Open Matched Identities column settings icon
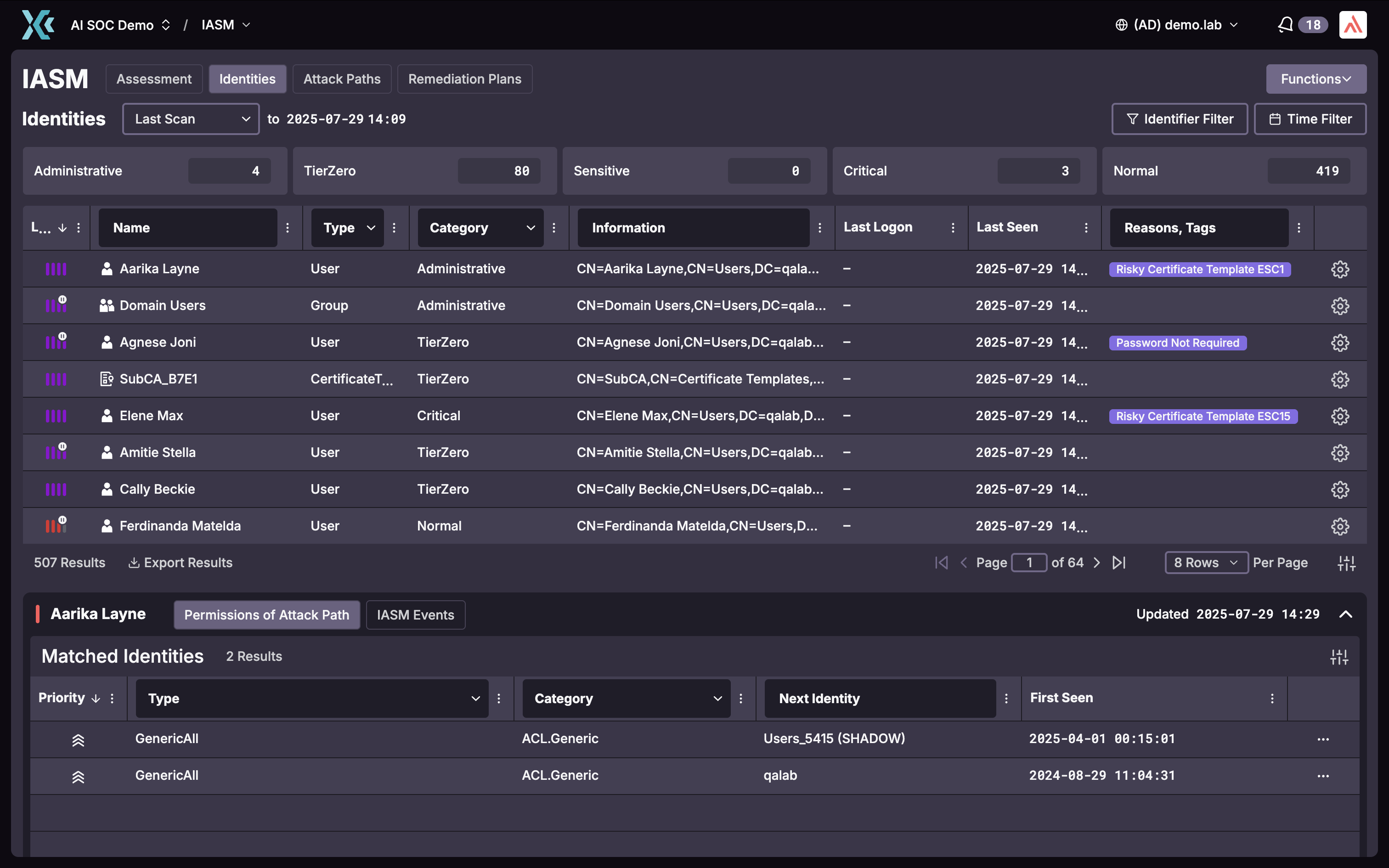Viewport: 1389px width, 868px height. click(1339, 657)
